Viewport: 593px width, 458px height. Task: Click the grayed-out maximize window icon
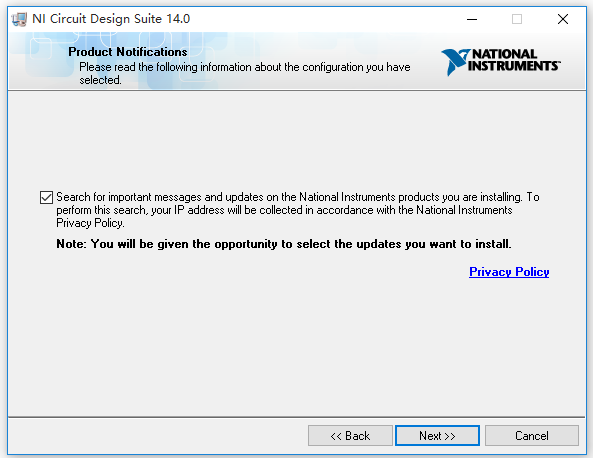click(517, 19)
